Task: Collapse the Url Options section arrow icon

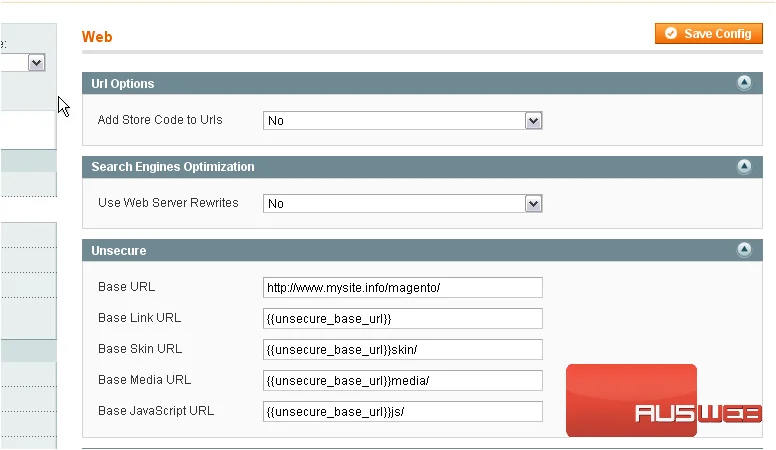Action: coord(744,82)
